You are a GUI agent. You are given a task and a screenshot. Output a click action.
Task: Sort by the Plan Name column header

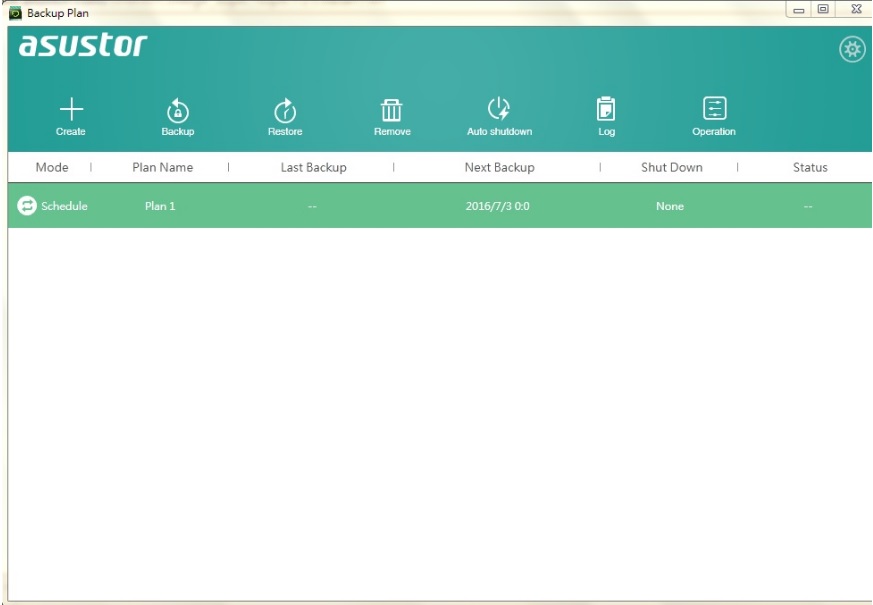pos(163,167)
